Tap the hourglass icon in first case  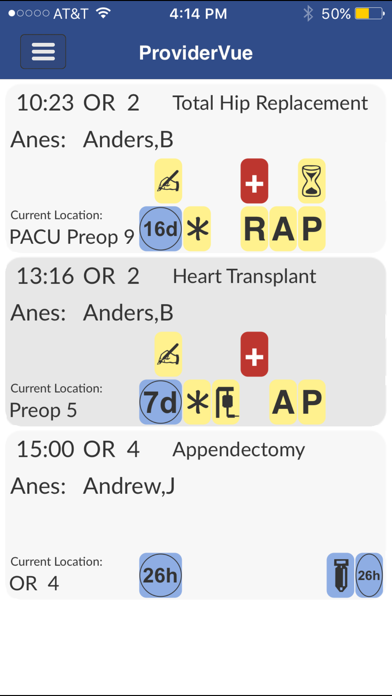tap(312, 181)
